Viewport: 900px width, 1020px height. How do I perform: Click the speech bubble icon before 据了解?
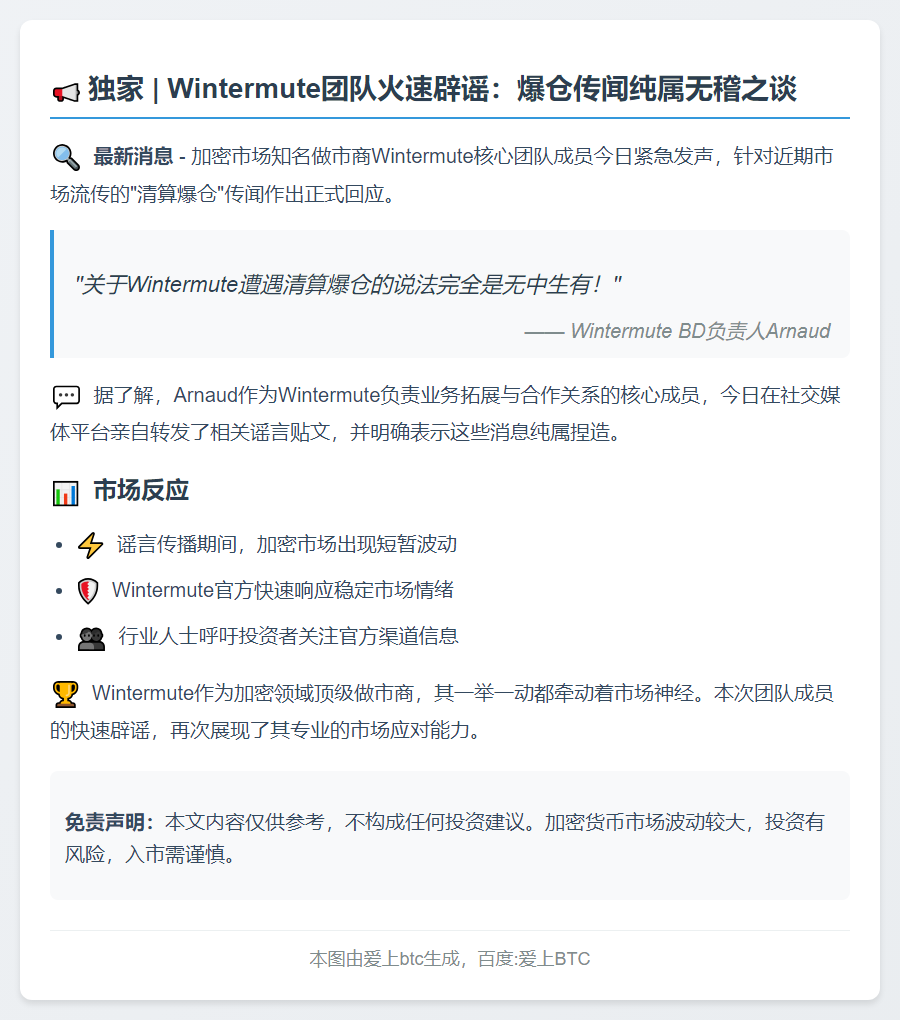[x=66, y=396]
